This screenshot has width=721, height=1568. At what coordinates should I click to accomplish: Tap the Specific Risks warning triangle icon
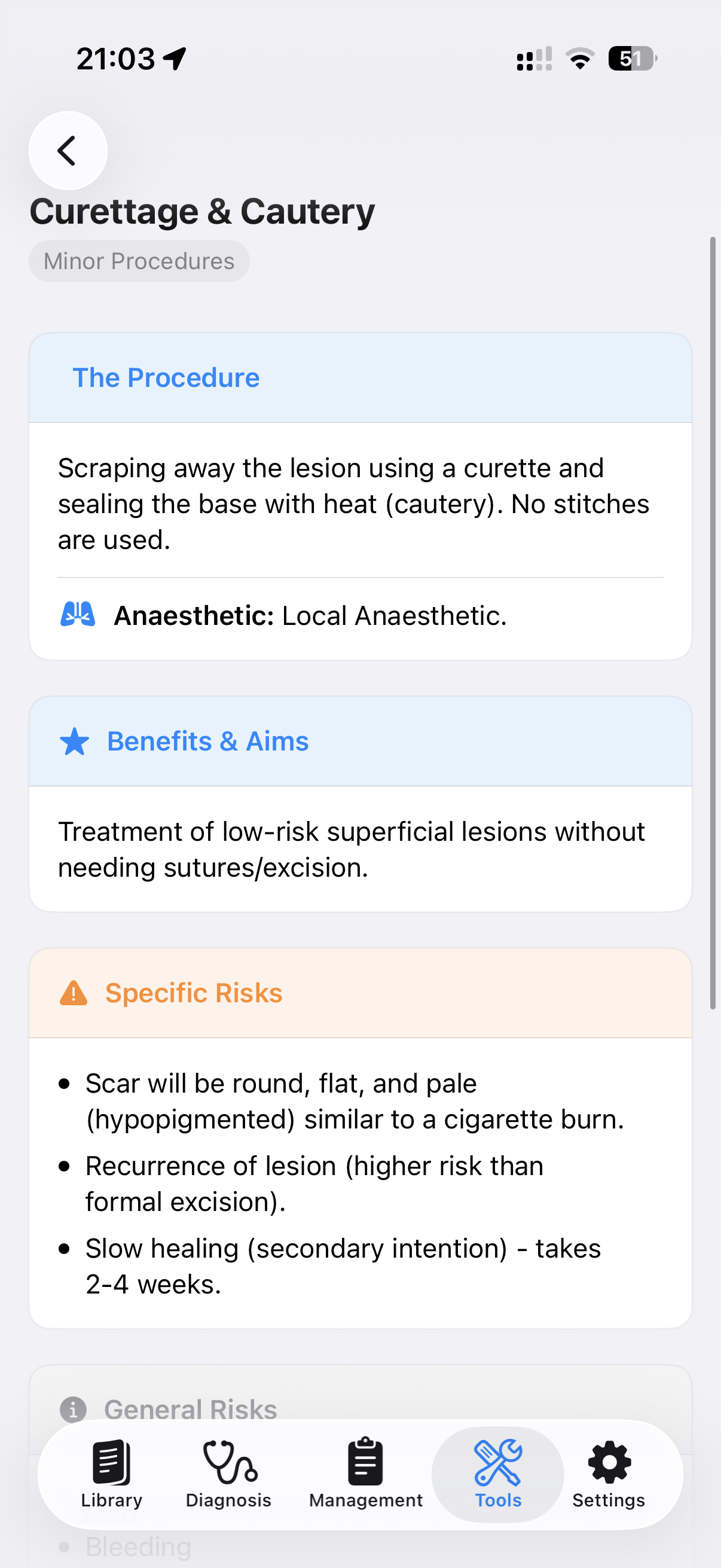coord(74,993)
